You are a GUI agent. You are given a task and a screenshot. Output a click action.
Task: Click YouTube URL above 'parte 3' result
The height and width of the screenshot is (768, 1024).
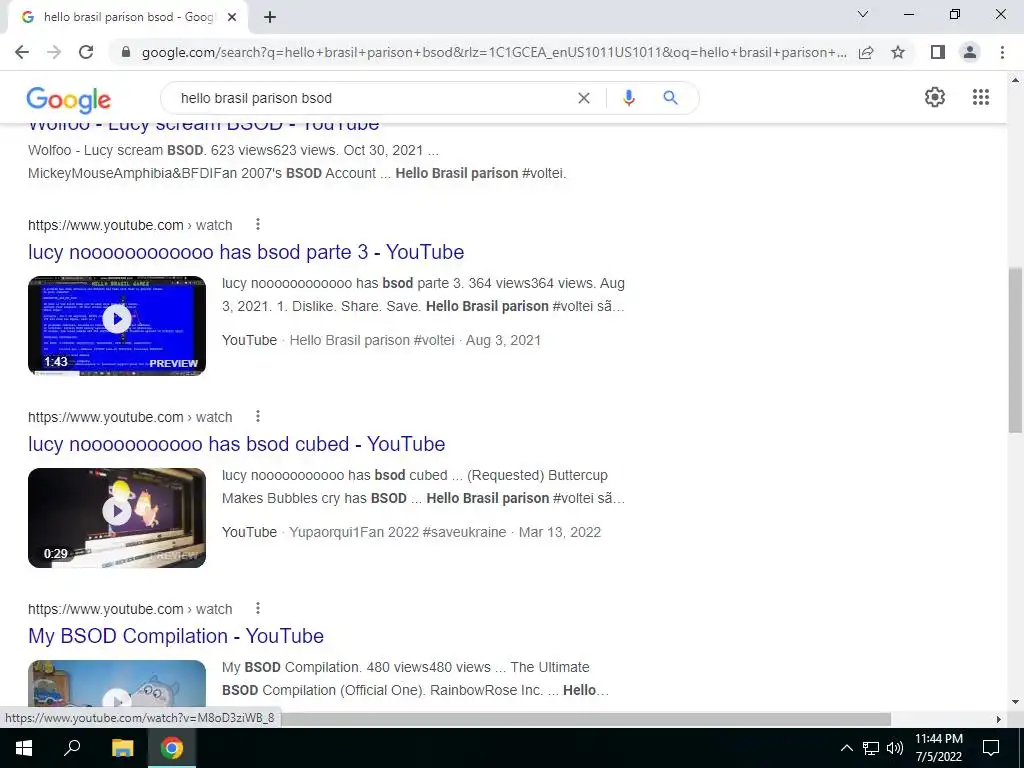130,225
